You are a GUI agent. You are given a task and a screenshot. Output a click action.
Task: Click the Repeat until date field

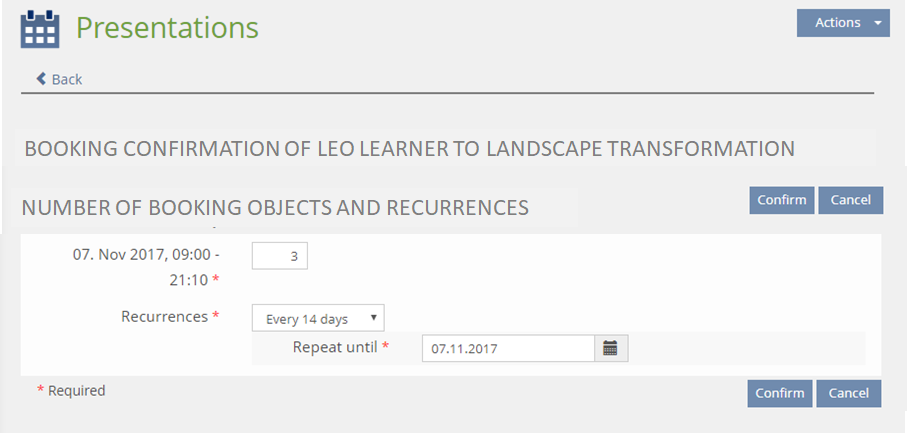[508, 348]
